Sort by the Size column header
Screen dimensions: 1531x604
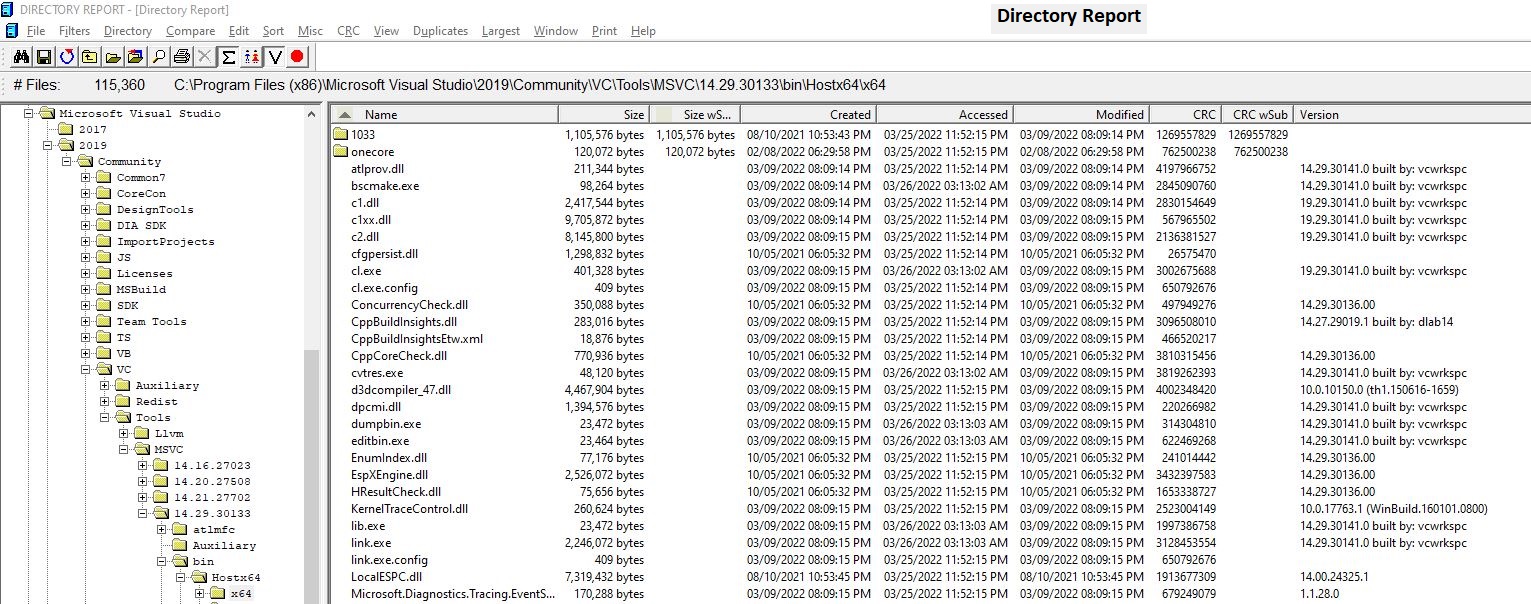click(603, 114)
